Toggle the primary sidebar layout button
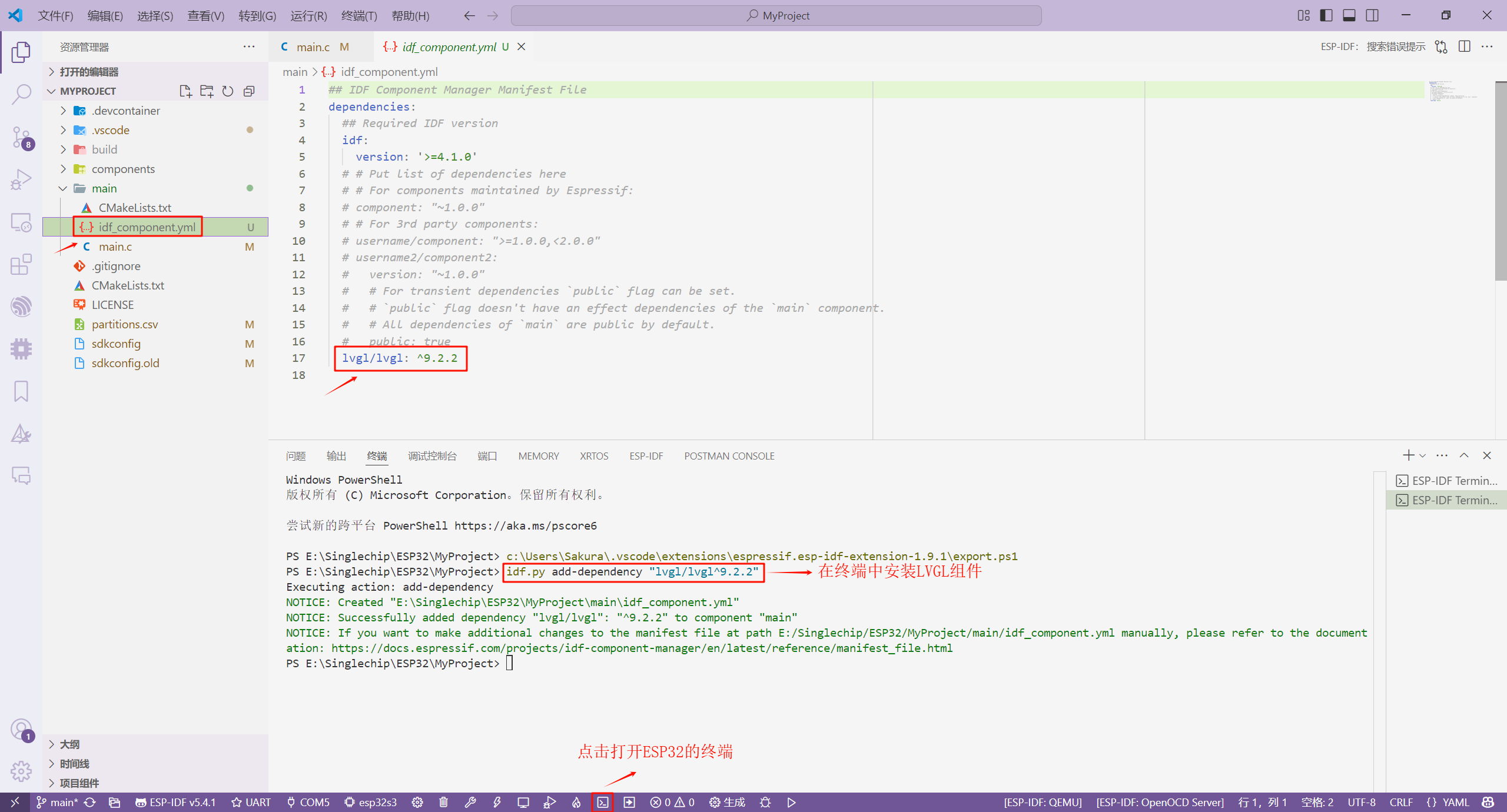 coord(1326,15)
